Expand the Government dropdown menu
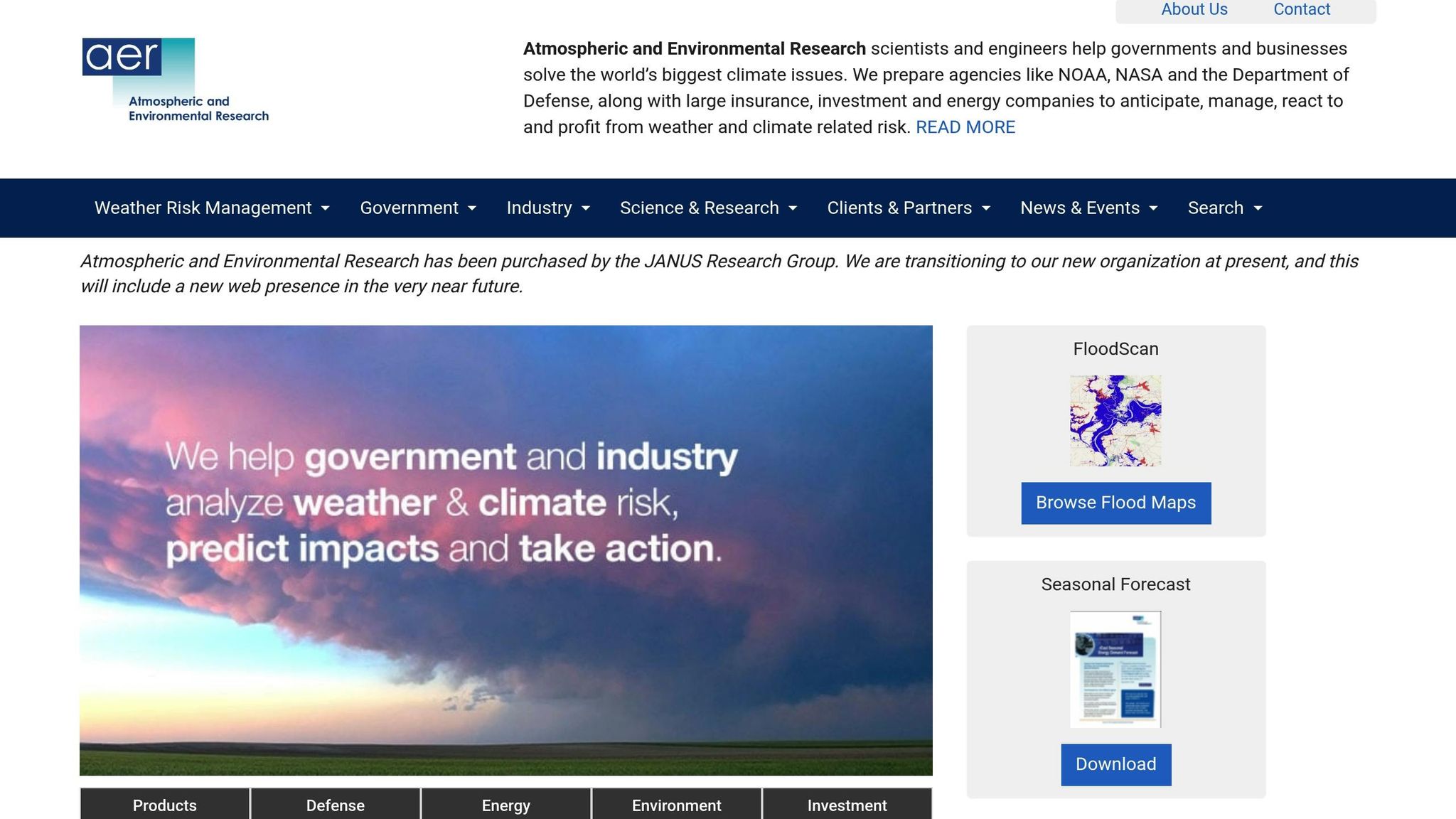This screenshot has width=1456, height=819. [418, 208]
